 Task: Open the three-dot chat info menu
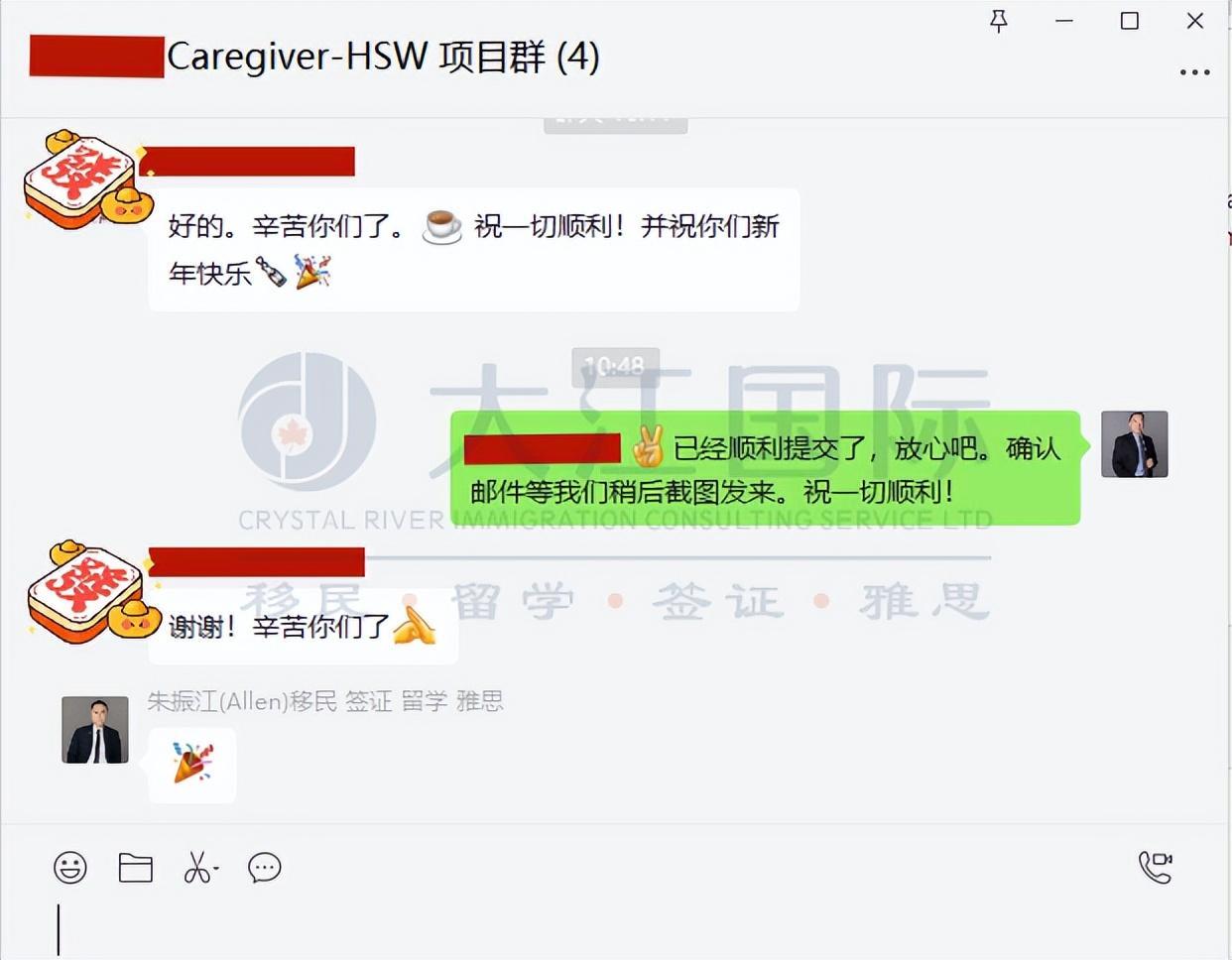[1194, 72]
